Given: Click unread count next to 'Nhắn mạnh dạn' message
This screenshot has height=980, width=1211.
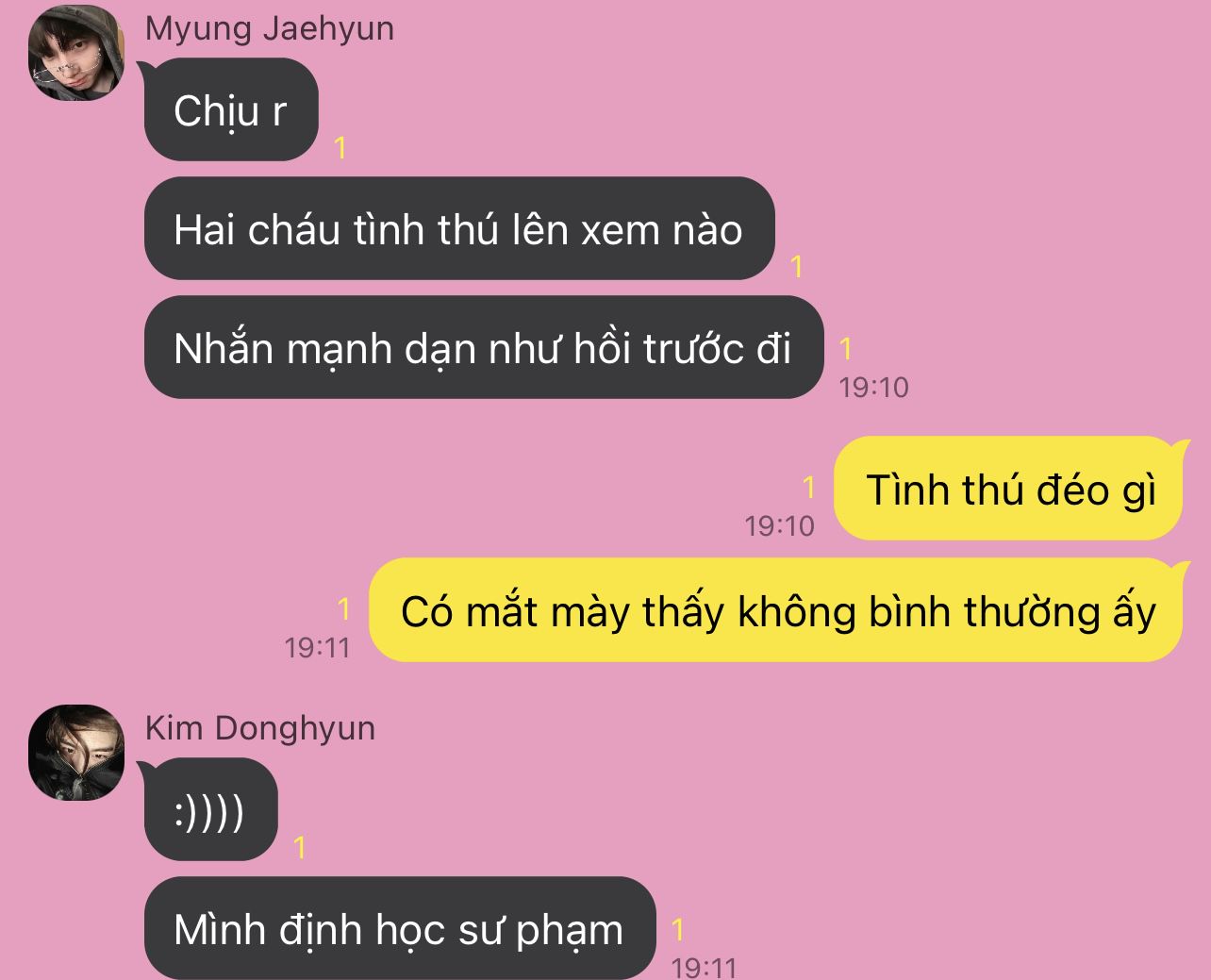Looking at the screenshot, I should [x=846, y=349].
